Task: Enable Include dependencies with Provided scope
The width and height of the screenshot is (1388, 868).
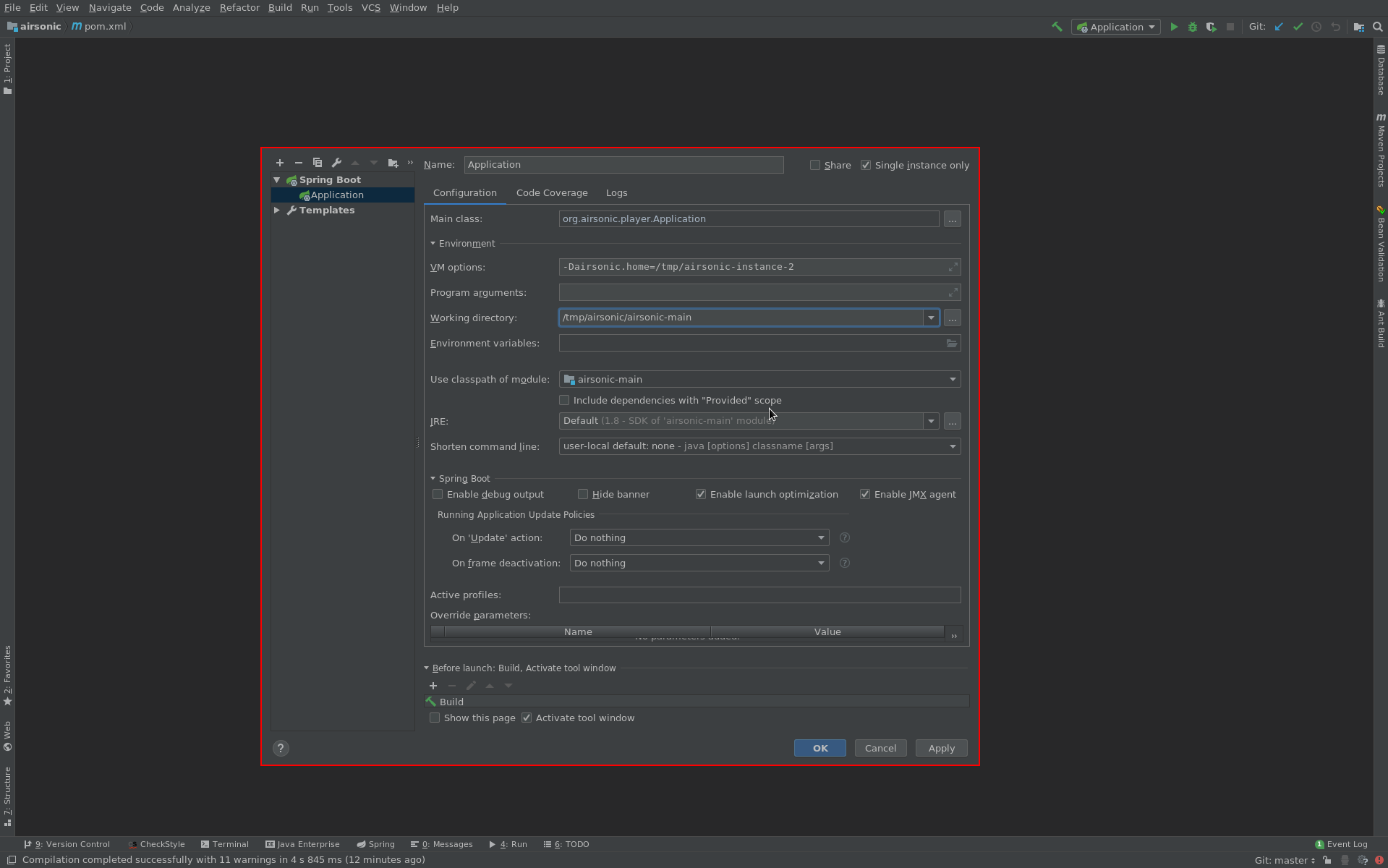Action: coord(564,400)
